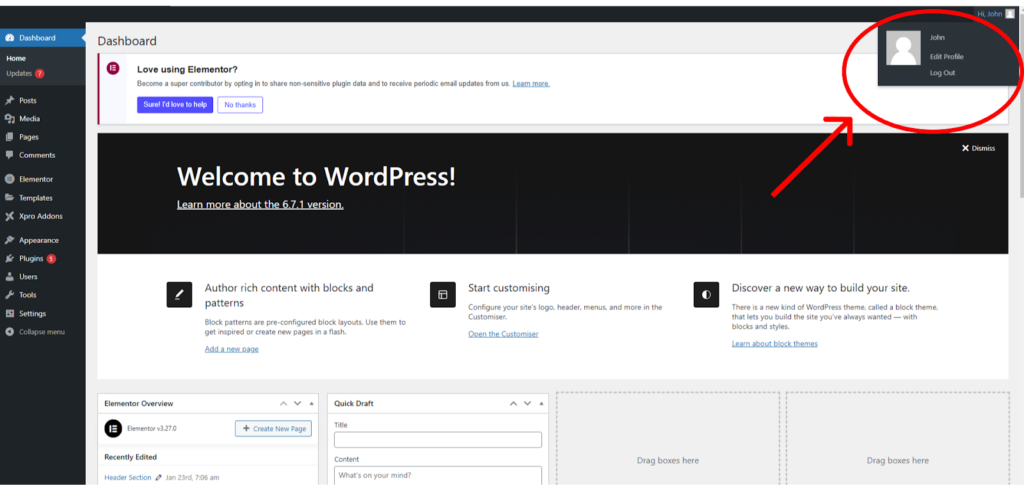Viewport: 1024px width, 485px height.
Task: Click the Plugins icon in sidebar
Action: click(9, 259)
